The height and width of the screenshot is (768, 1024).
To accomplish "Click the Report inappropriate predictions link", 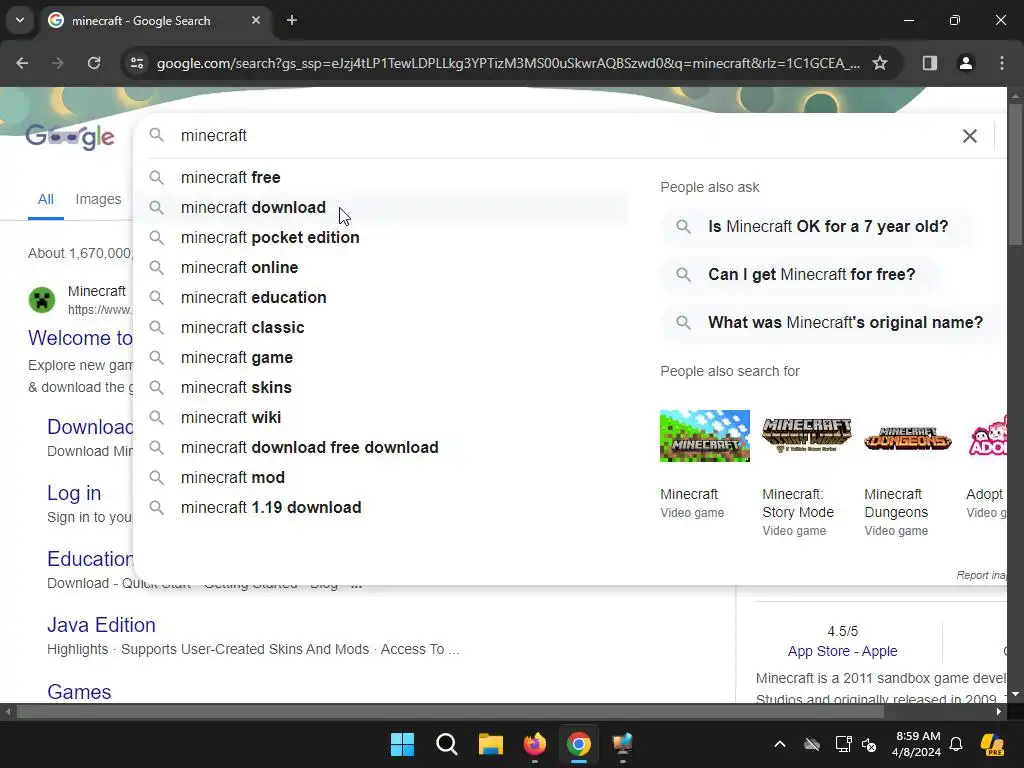I will 981,575.
